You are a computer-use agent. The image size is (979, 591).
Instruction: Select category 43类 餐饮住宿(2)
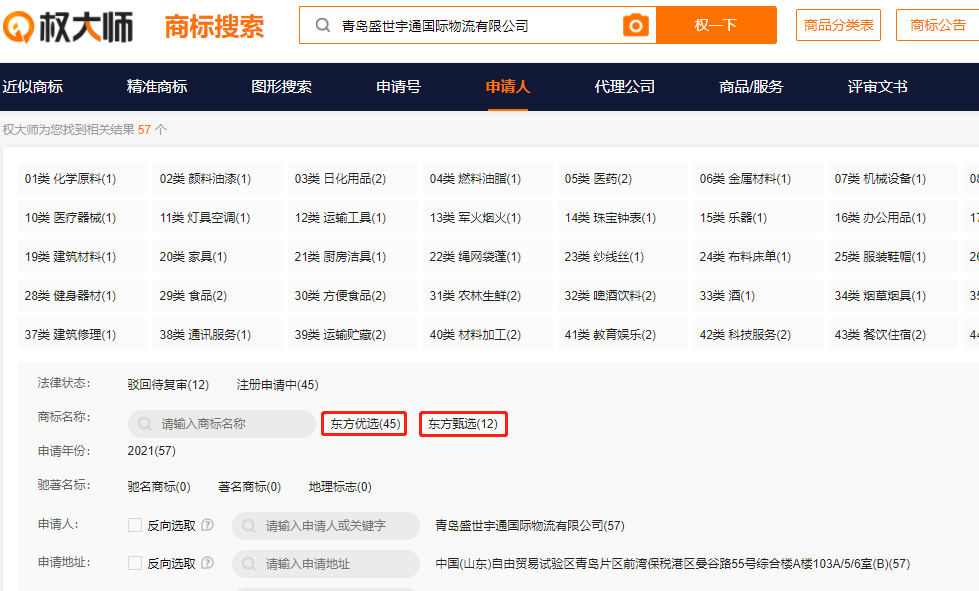click(893, 335)
